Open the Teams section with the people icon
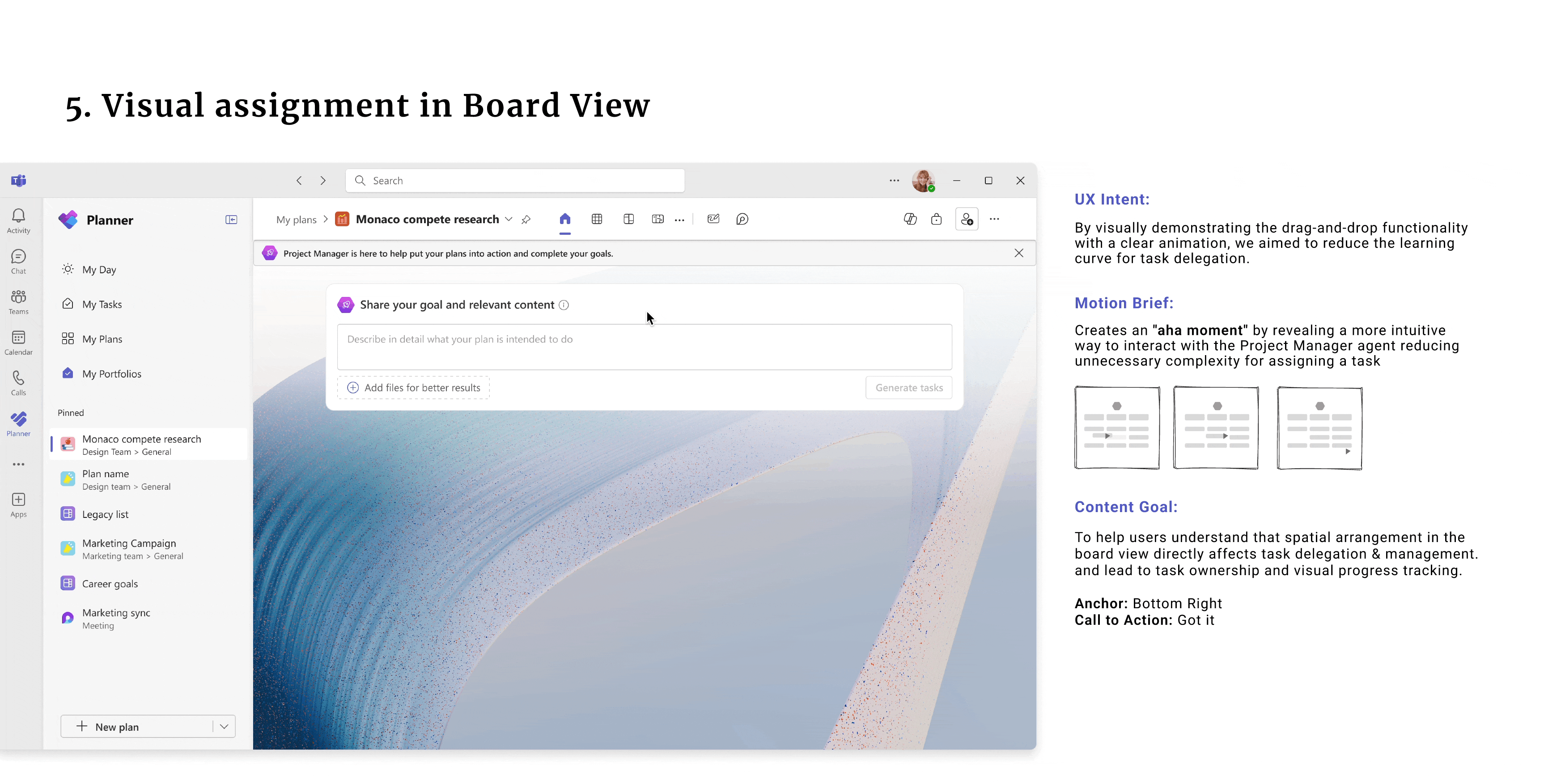1544x784 pixels. click(x=19, y=302)
